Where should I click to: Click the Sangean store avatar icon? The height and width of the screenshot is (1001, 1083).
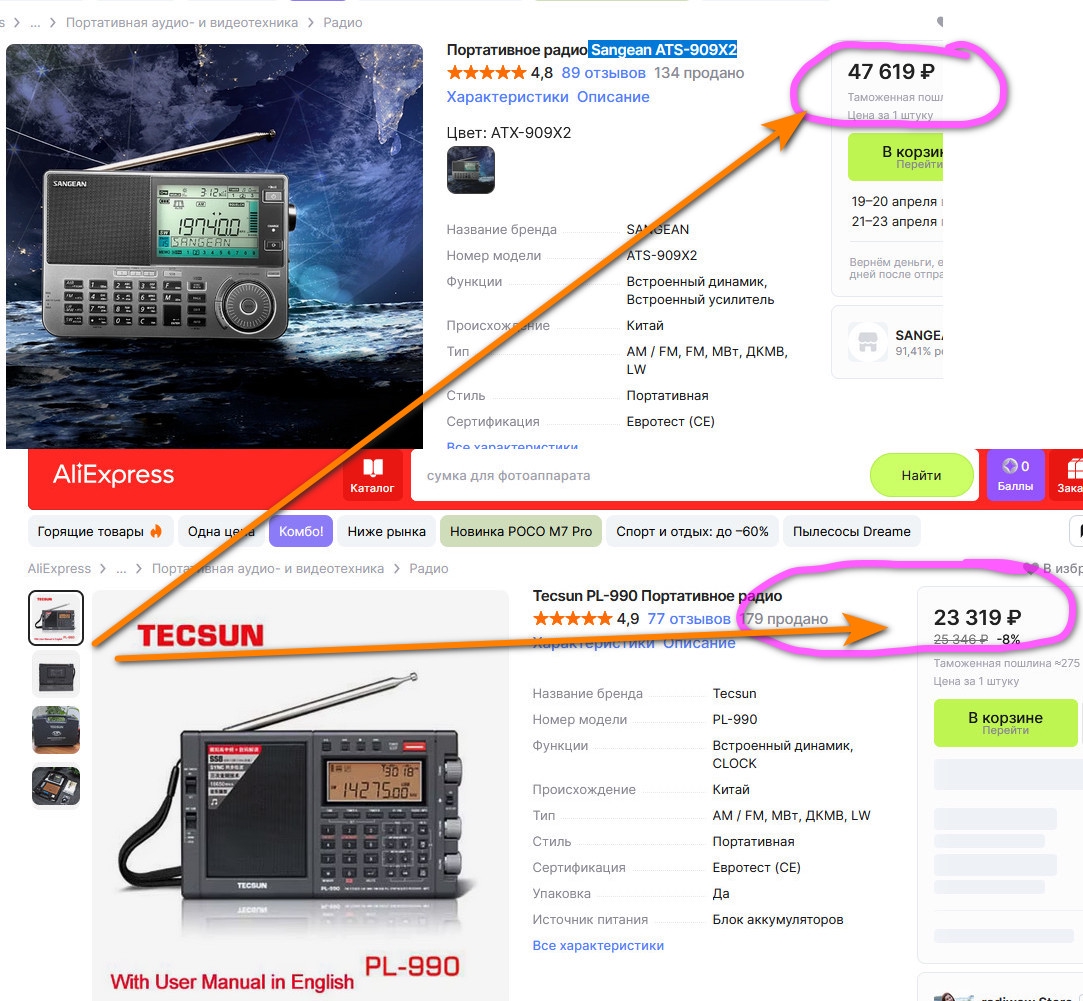(x=868, y=342)
